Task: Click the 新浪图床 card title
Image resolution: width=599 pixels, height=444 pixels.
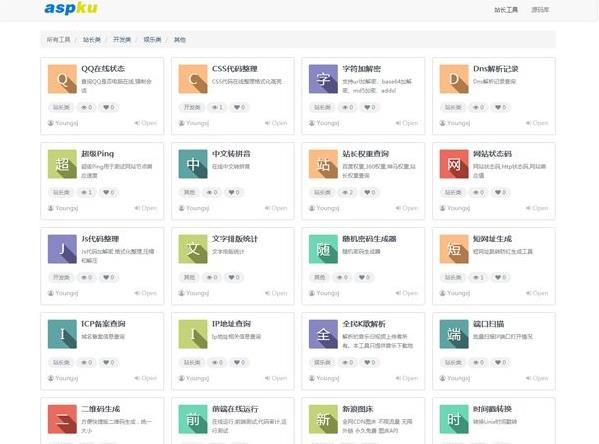Action: click(358, 409)
